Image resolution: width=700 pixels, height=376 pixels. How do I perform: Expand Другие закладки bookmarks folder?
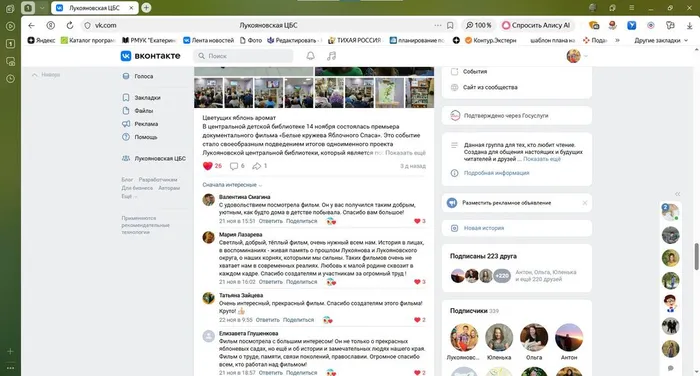661,40
